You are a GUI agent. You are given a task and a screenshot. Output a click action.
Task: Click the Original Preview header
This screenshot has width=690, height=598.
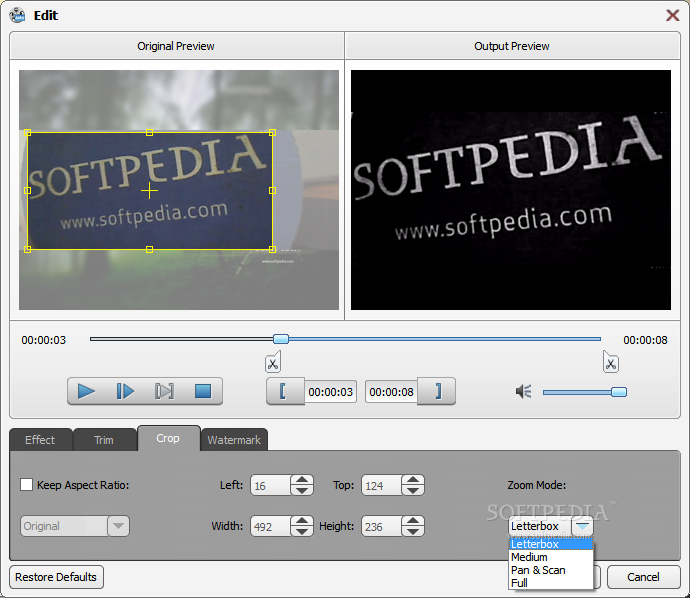coord(176,46)
